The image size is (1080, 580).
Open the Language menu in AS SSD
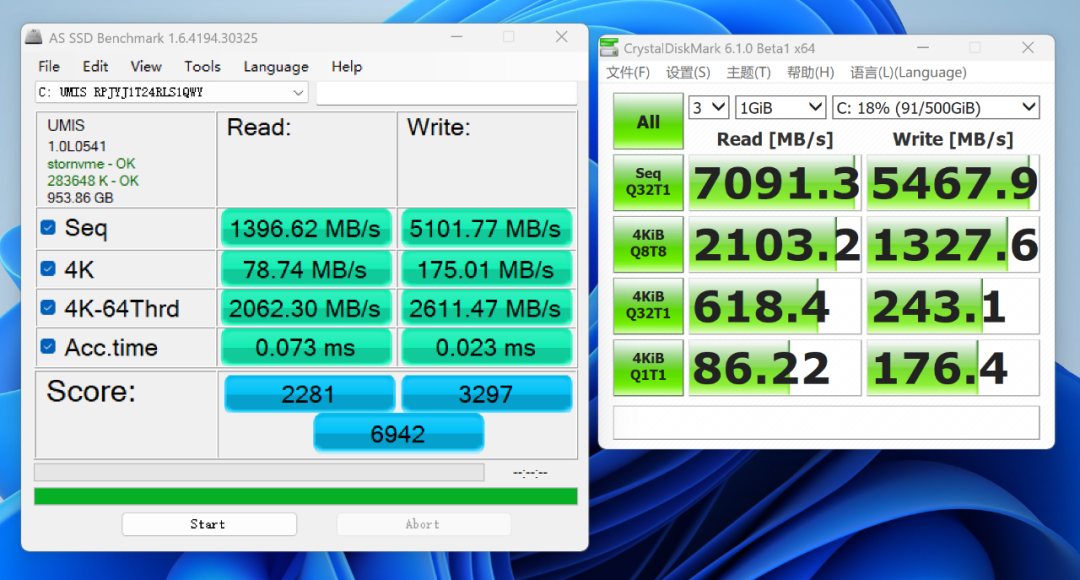point(276,67)
